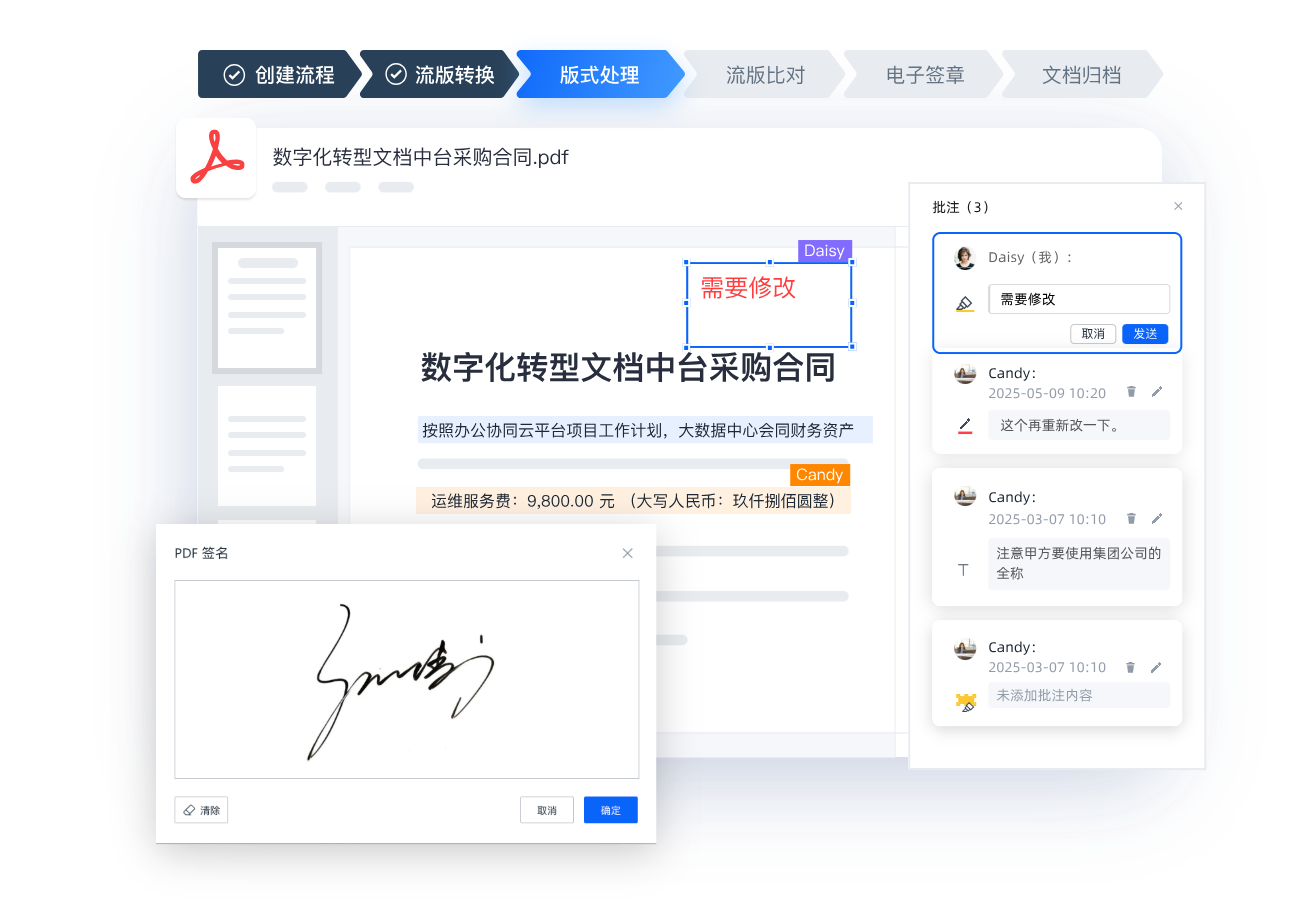Edit Candy's 2025-05-09 annotation with pencil
The height and width of the screenshot is (913, 1294).
point(1157,392)
